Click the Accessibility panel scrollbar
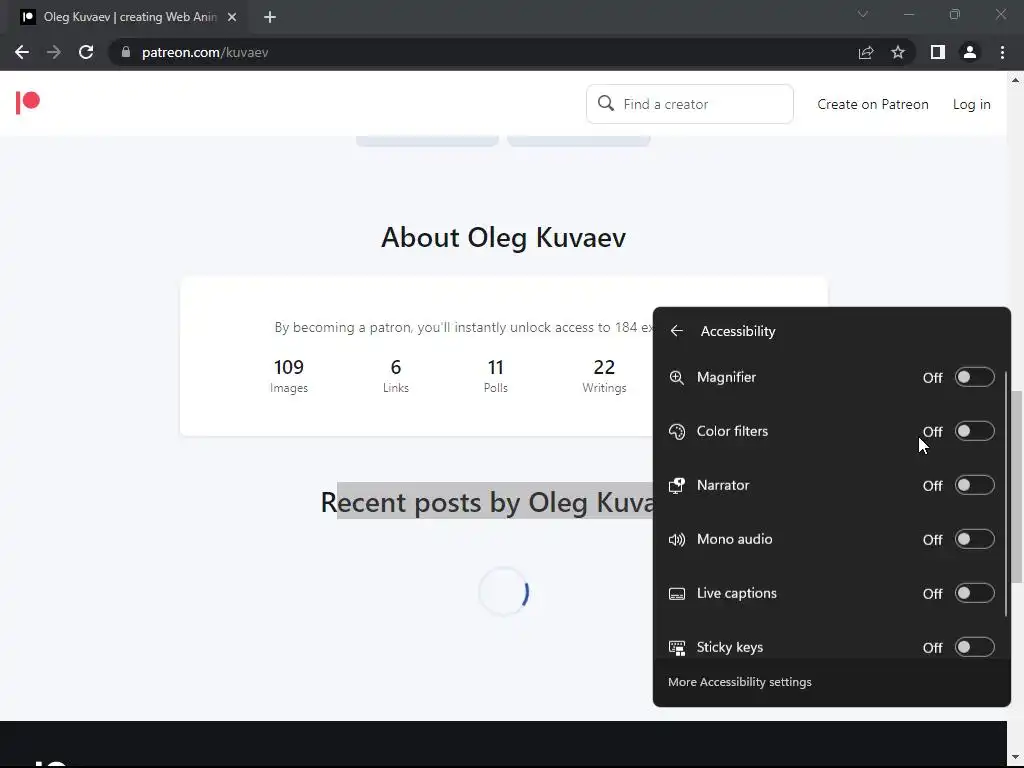This screenshot has height=768, width=1024. (x=1006, y=493)
